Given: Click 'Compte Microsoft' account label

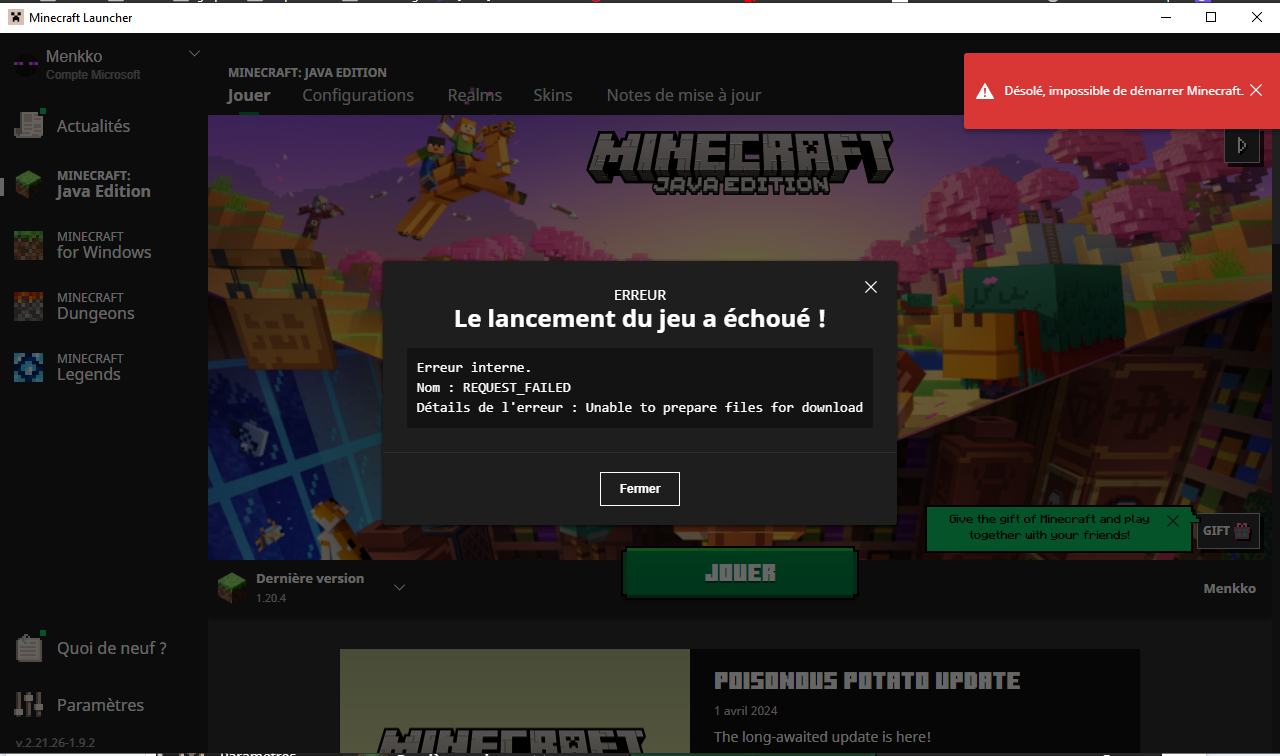Looking at the screenshot, I should coord(93,75).
